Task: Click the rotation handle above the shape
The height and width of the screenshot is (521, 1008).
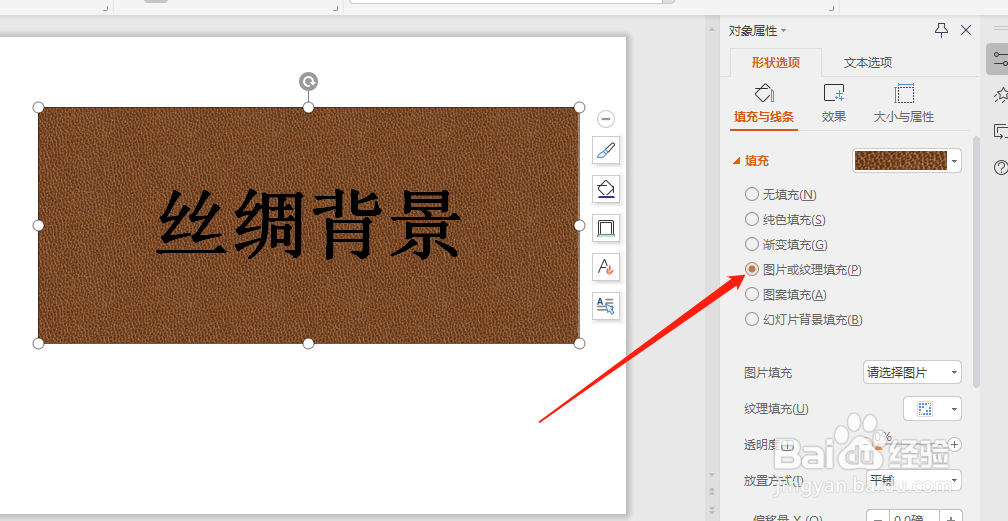Action: point(309,82)
